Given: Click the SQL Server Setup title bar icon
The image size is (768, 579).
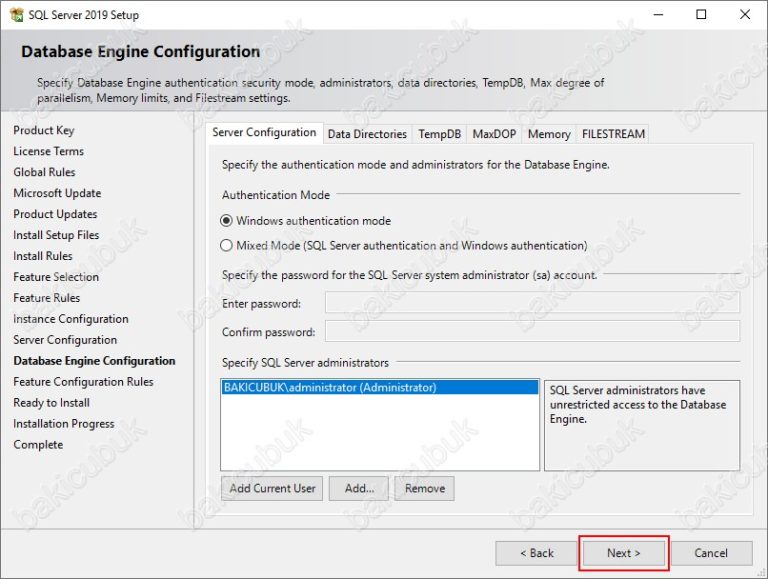Looking at the screenshot, I should (x=16, y=15).
